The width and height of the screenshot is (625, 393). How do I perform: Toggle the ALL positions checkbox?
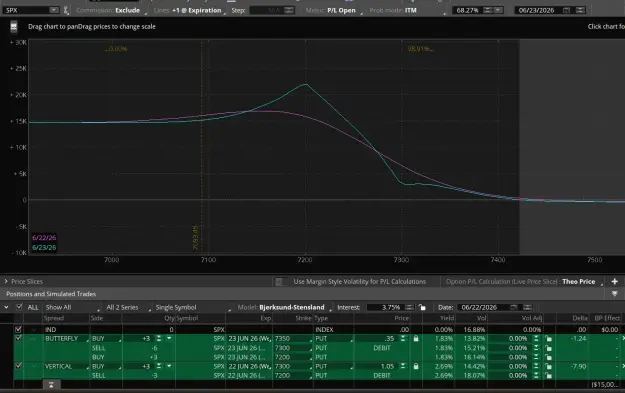pyautogui.click(x=19, y=307)
